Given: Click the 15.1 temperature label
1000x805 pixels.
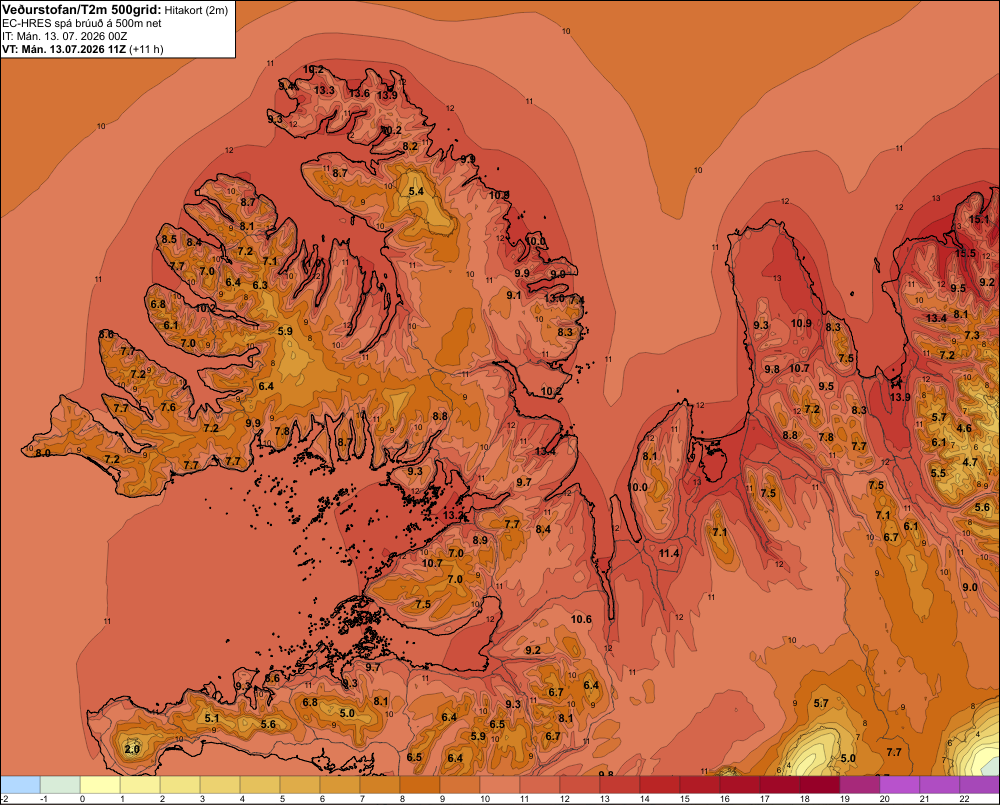Looking at the screenshot, I should pyautogui.click(x=979, y=219).
